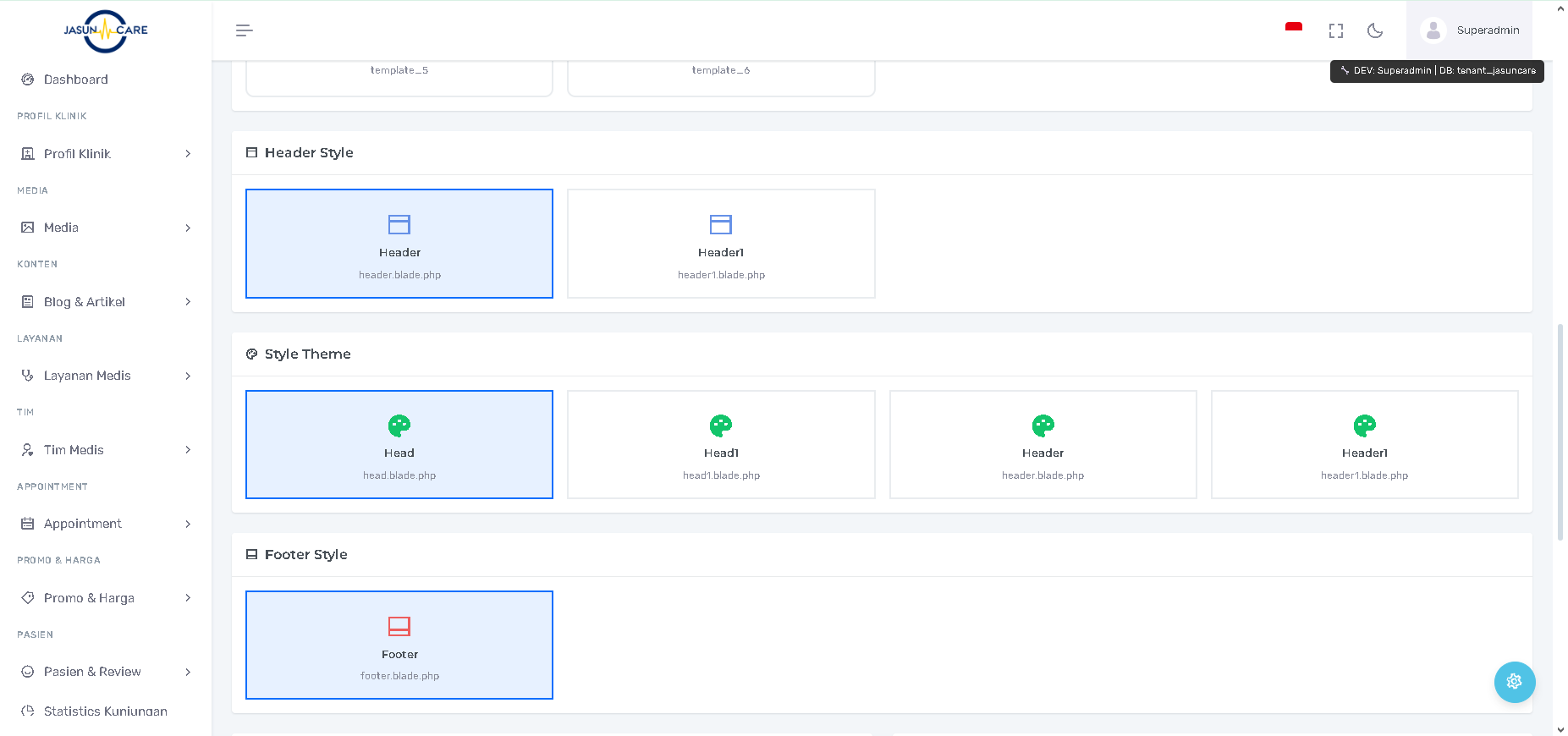Expand the Layanan Medis submenu
This screenshot has width=1568, height=736.
(106, 376)
